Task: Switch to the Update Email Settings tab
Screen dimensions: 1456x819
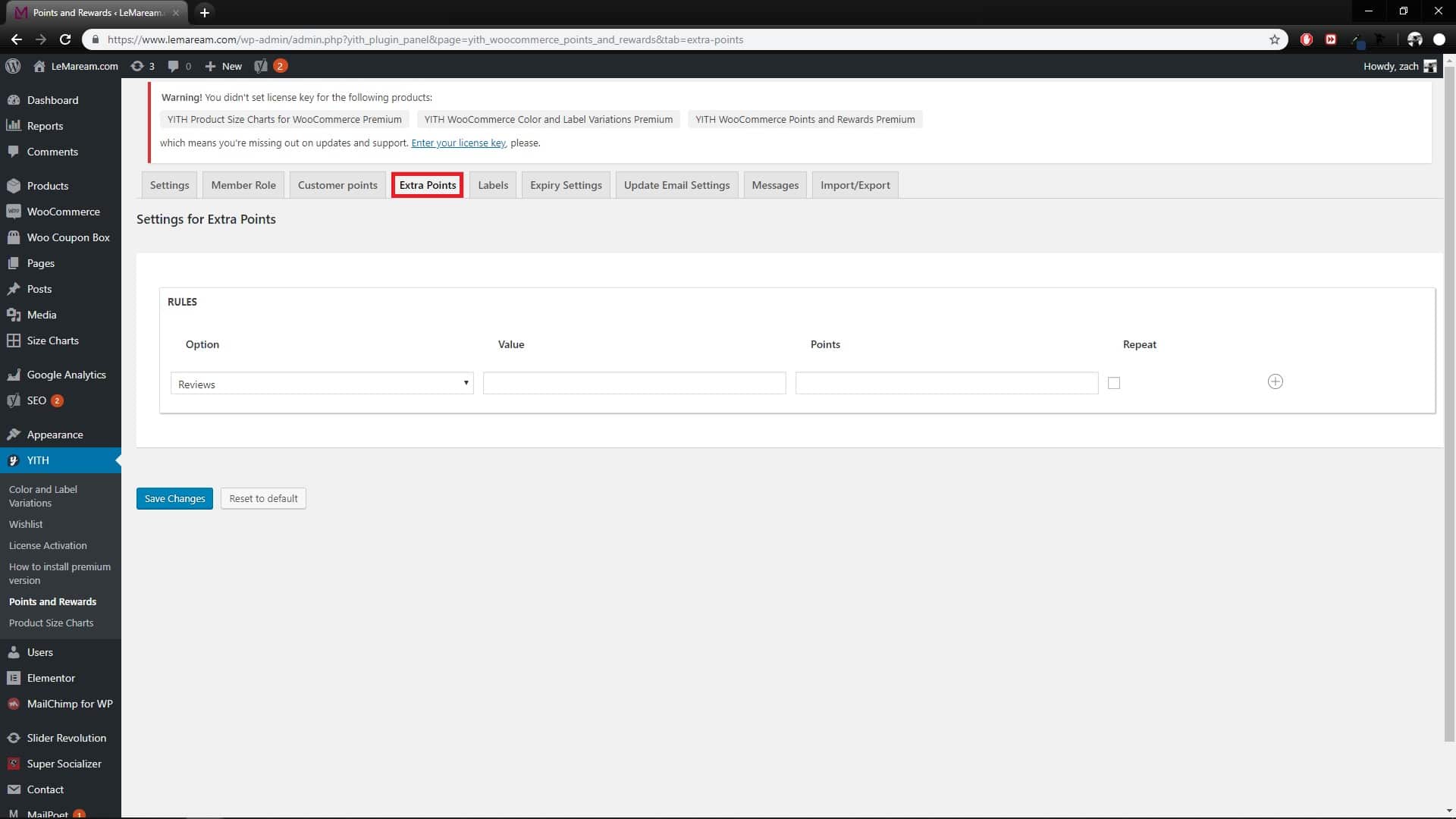Action: [x=676, y=185]
